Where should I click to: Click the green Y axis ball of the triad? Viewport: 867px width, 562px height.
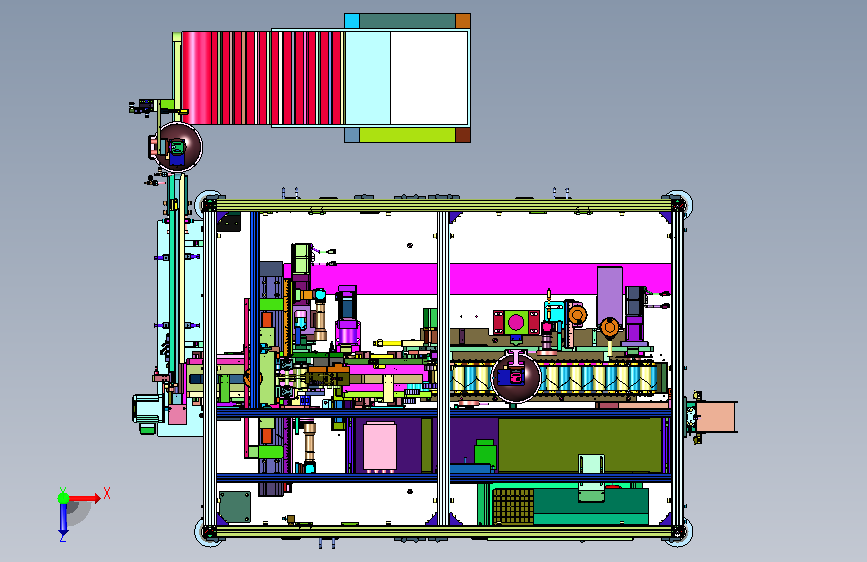point(63,498)
